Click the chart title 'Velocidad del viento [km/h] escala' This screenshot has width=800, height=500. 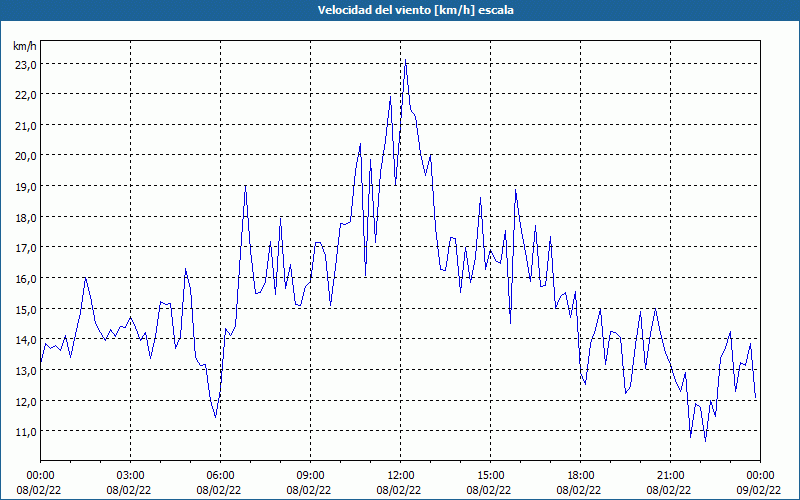coord(415,10)
